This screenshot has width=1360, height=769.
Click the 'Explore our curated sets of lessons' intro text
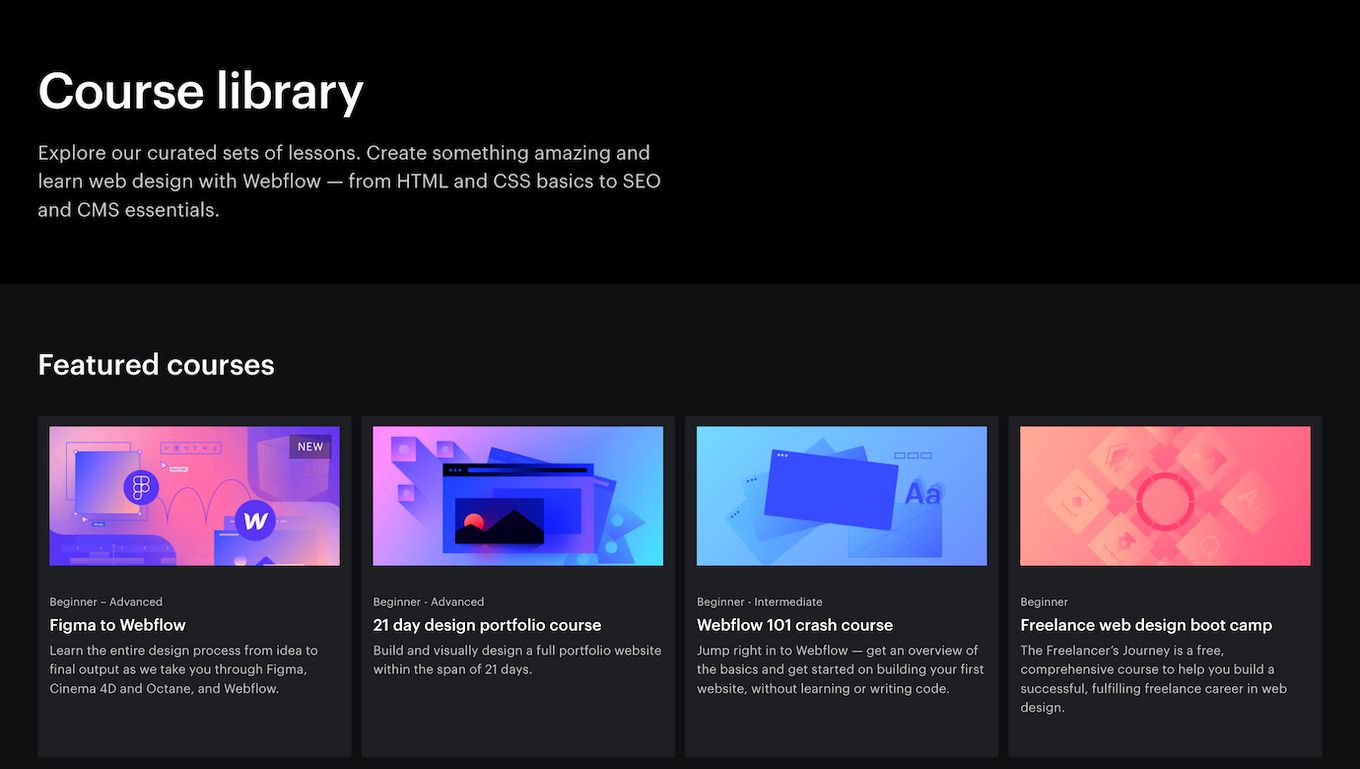(x=349, y=181)
